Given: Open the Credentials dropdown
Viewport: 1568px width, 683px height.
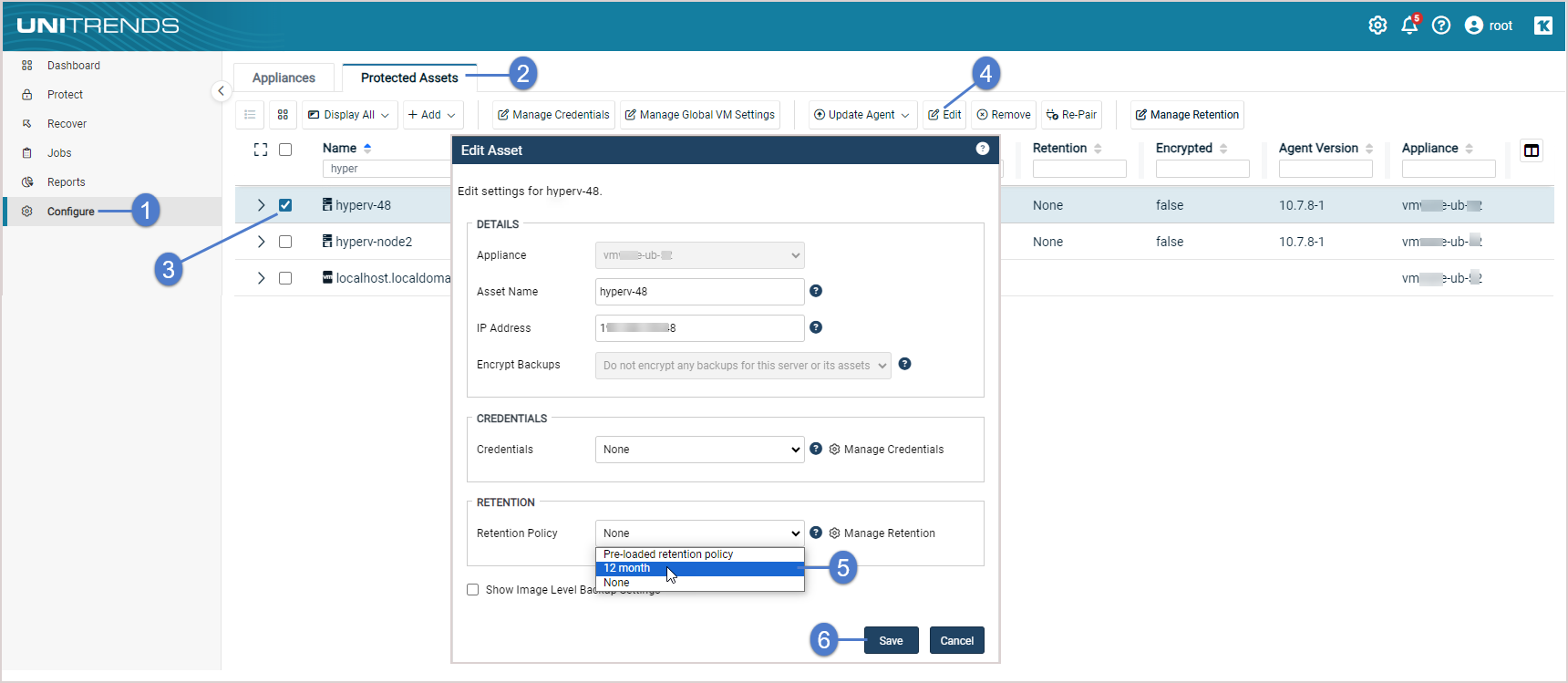Looking at the screenshot, I should (x=699, y=450).
